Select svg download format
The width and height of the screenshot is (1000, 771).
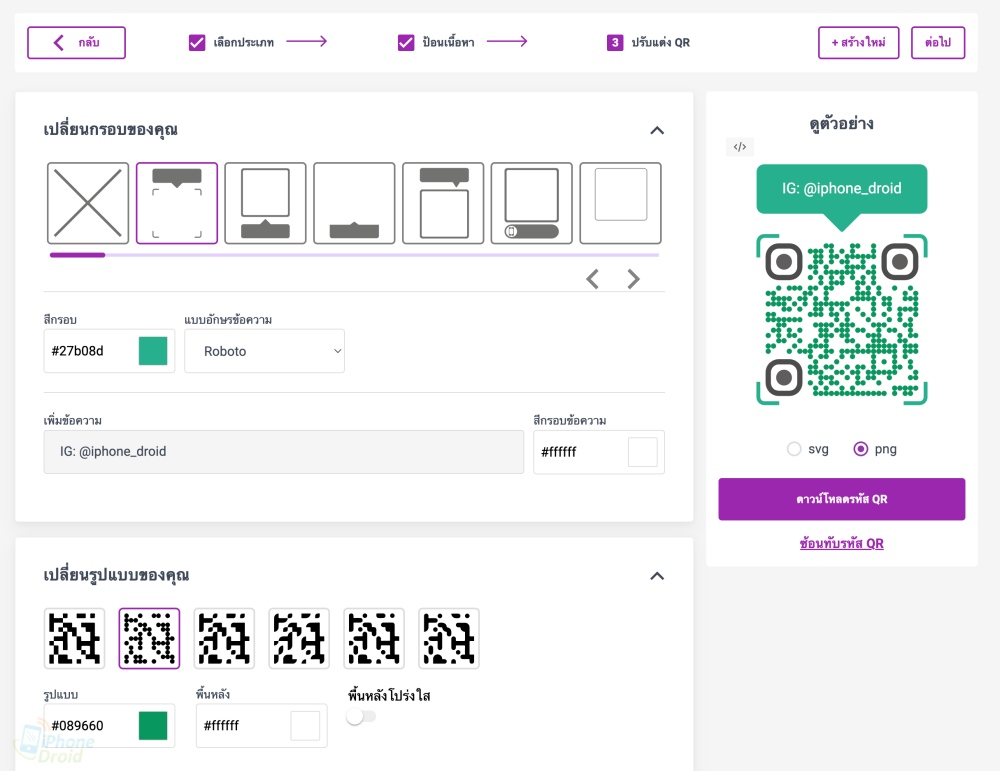pyautogui.click(x=794, y=449)
